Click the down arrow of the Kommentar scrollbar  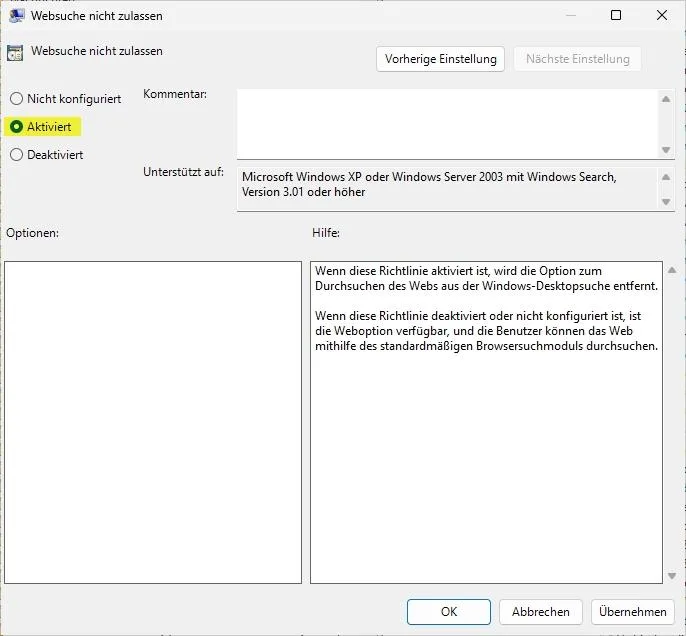[667, 150]
